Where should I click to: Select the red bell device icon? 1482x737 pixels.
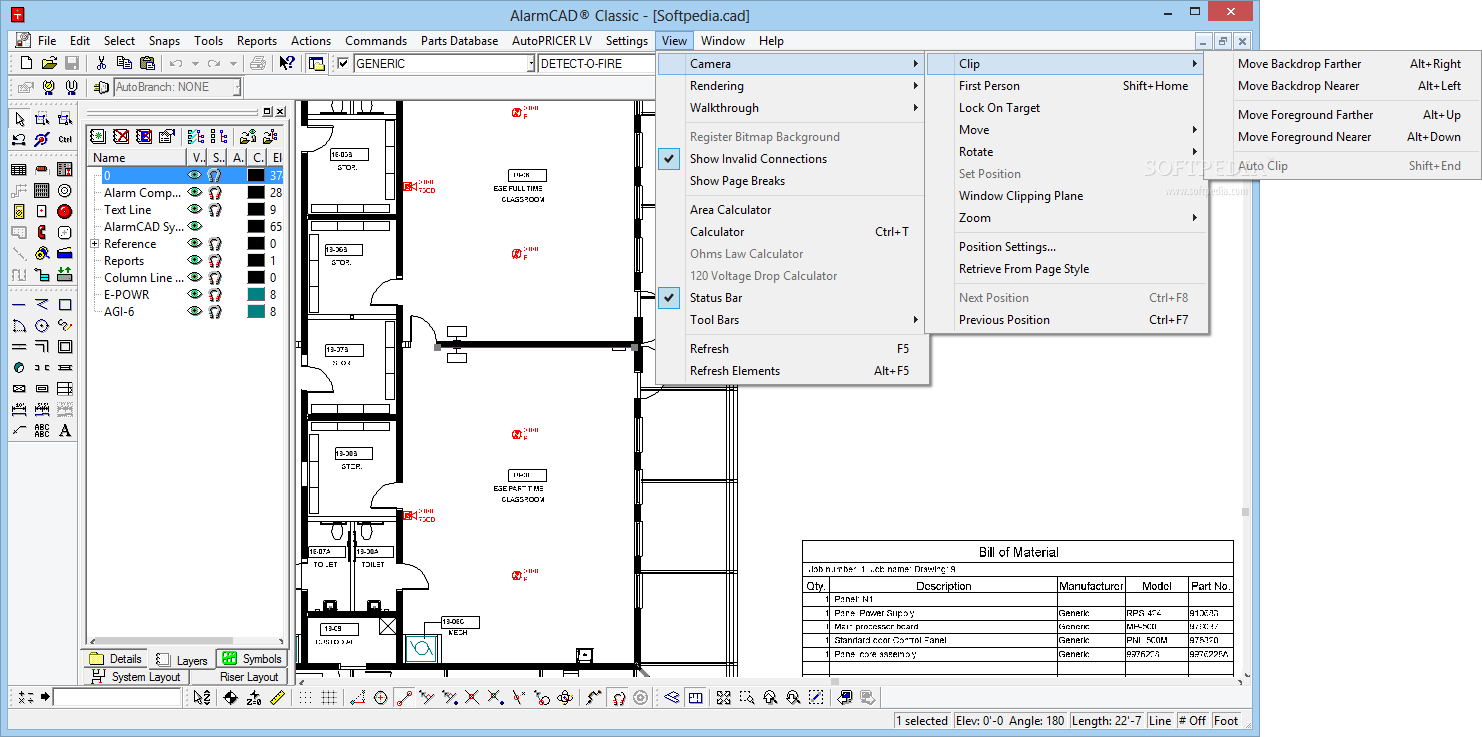65,211
